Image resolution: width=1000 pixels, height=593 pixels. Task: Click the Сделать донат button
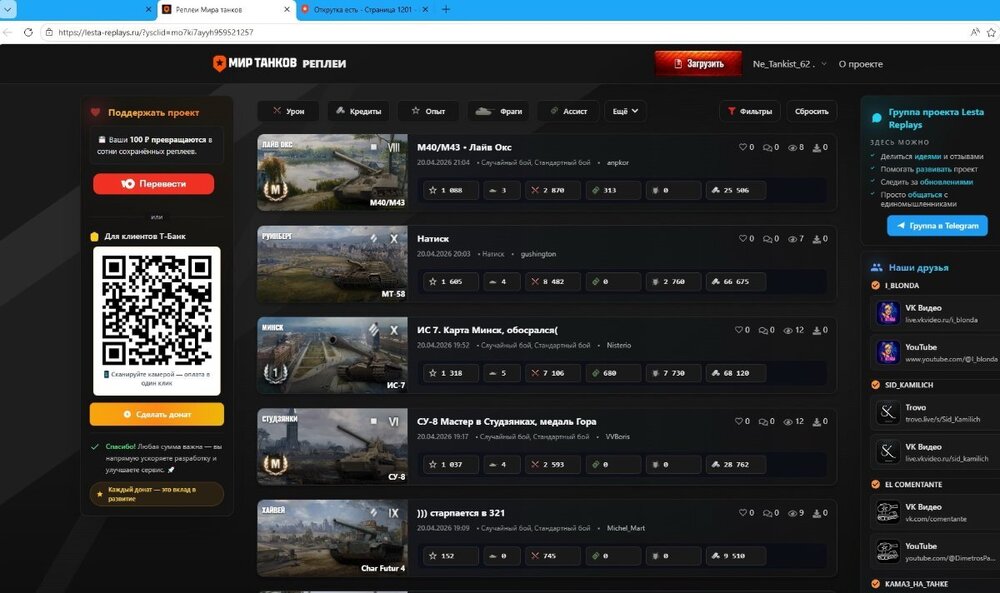click(157, 414)
